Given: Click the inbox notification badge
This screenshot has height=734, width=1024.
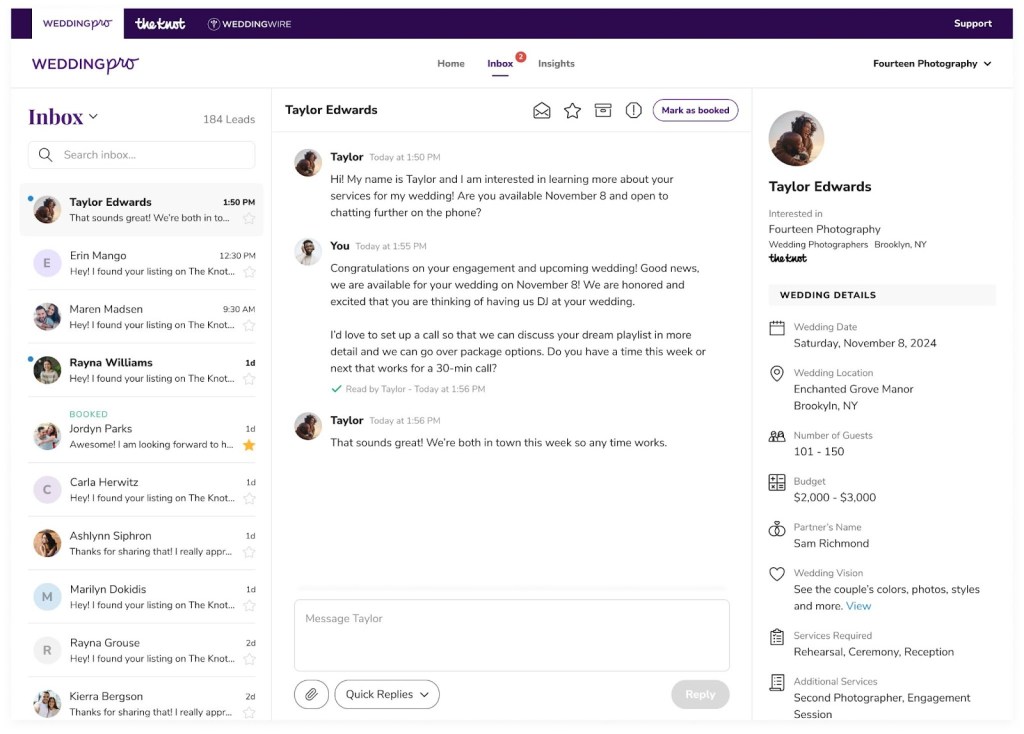Looking at the screenshot, I should 520,57.
